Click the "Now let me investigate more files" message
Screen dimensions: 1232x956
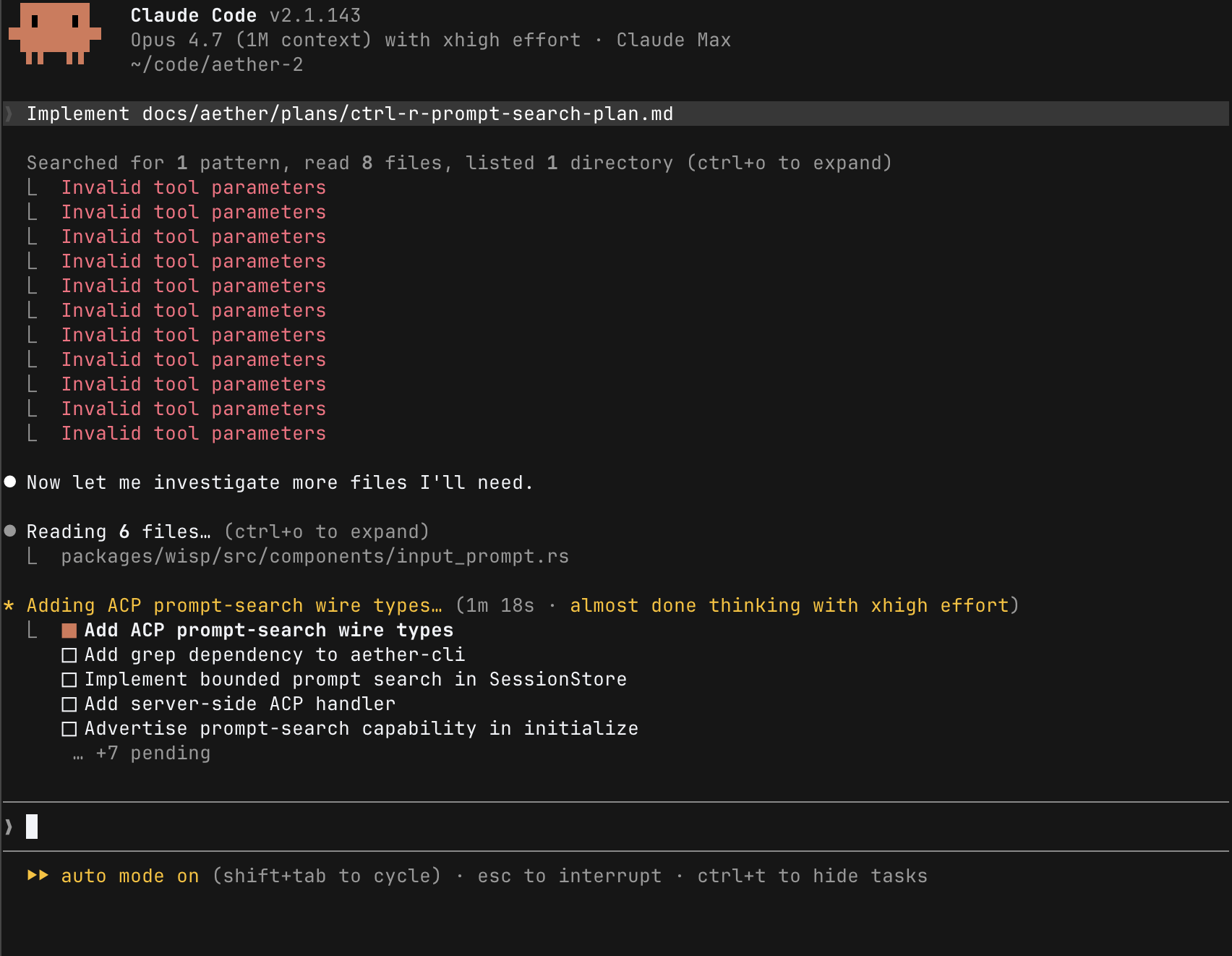point(280,482)
